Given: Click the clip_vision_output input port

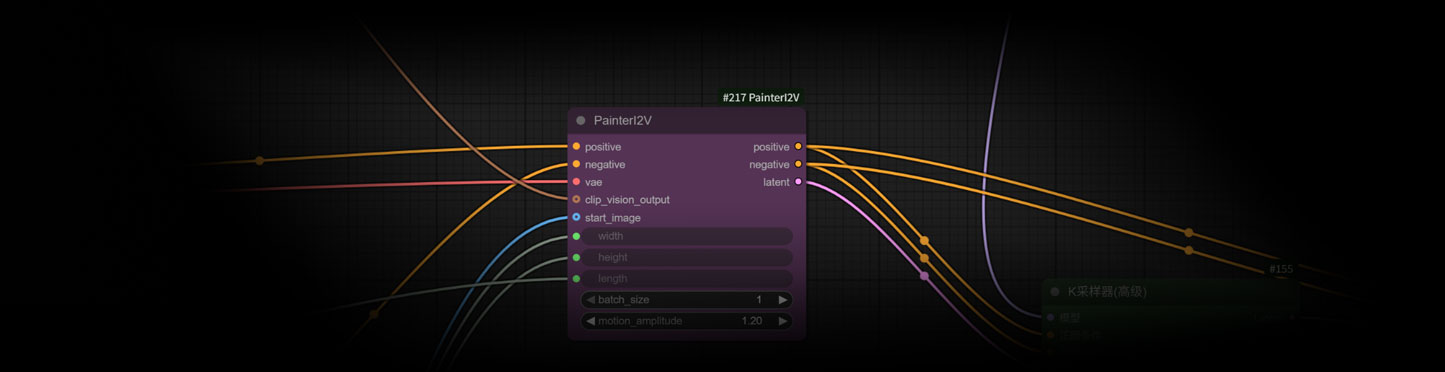Looking at the screenshot, I should pyautogui.click(x=576, y=200).
